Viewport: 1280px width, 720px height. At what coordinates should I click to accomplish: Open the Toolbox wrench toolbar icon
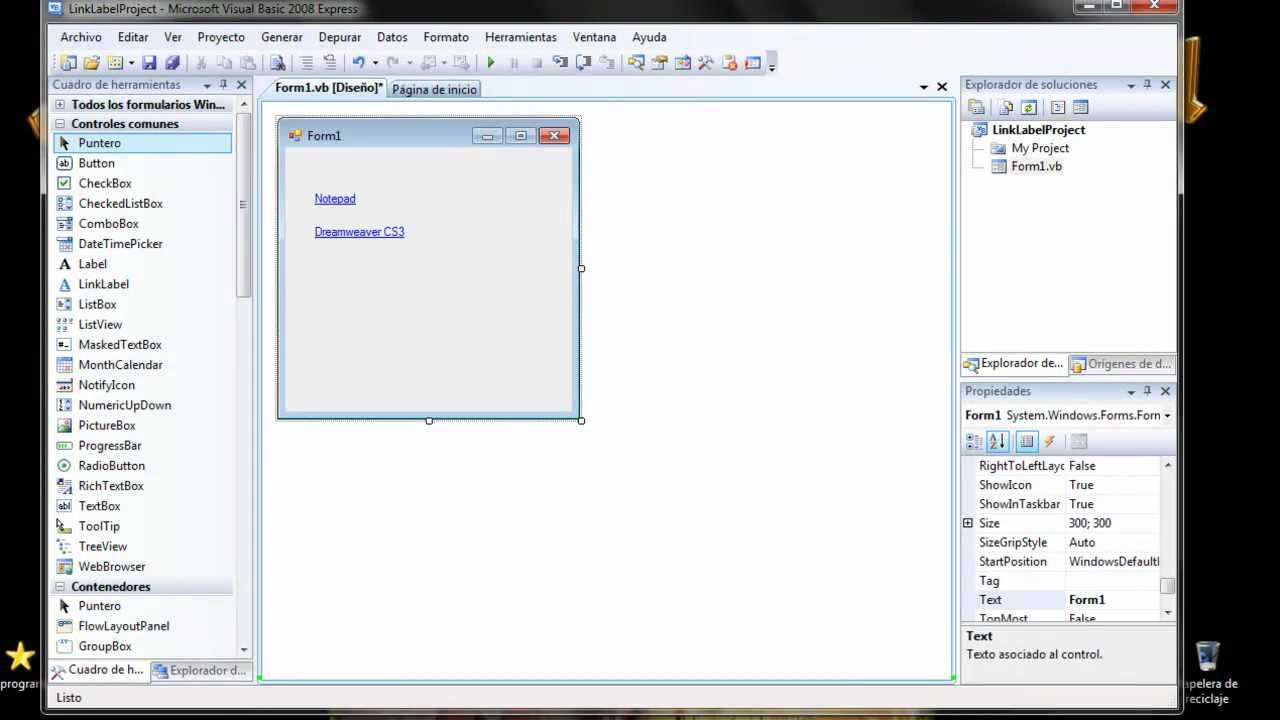(x=705, y=63)
